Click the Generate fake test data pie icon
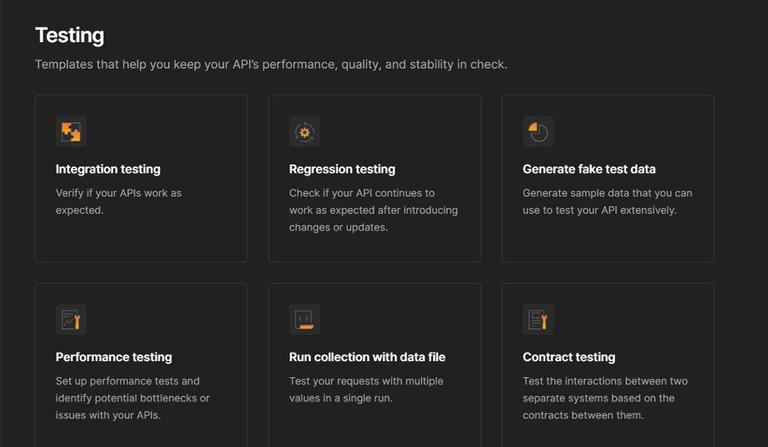This screenshot has height=447, width=768. [x=538, y=131]
